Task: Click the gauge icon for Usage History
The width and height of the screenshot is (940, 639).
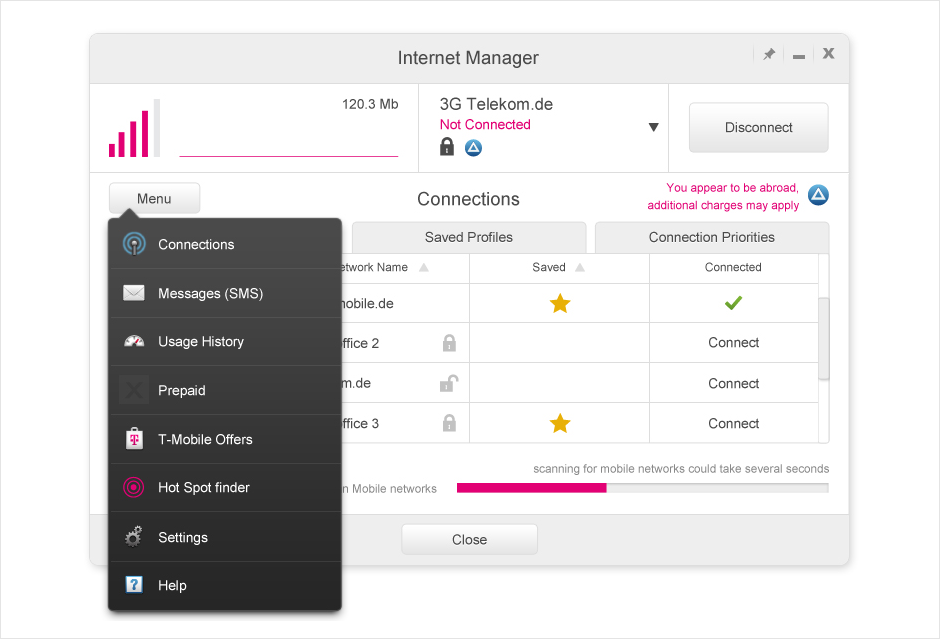Action: pos(134,342)
